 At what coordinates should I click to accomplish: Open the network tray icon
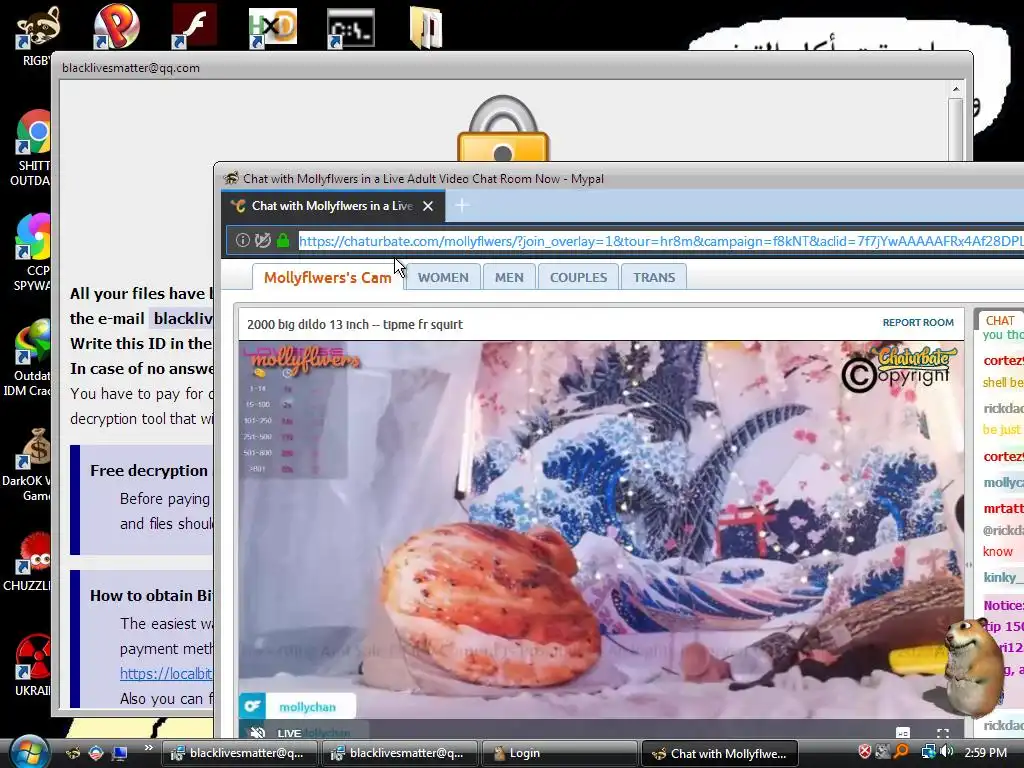[x=928, y=752]
